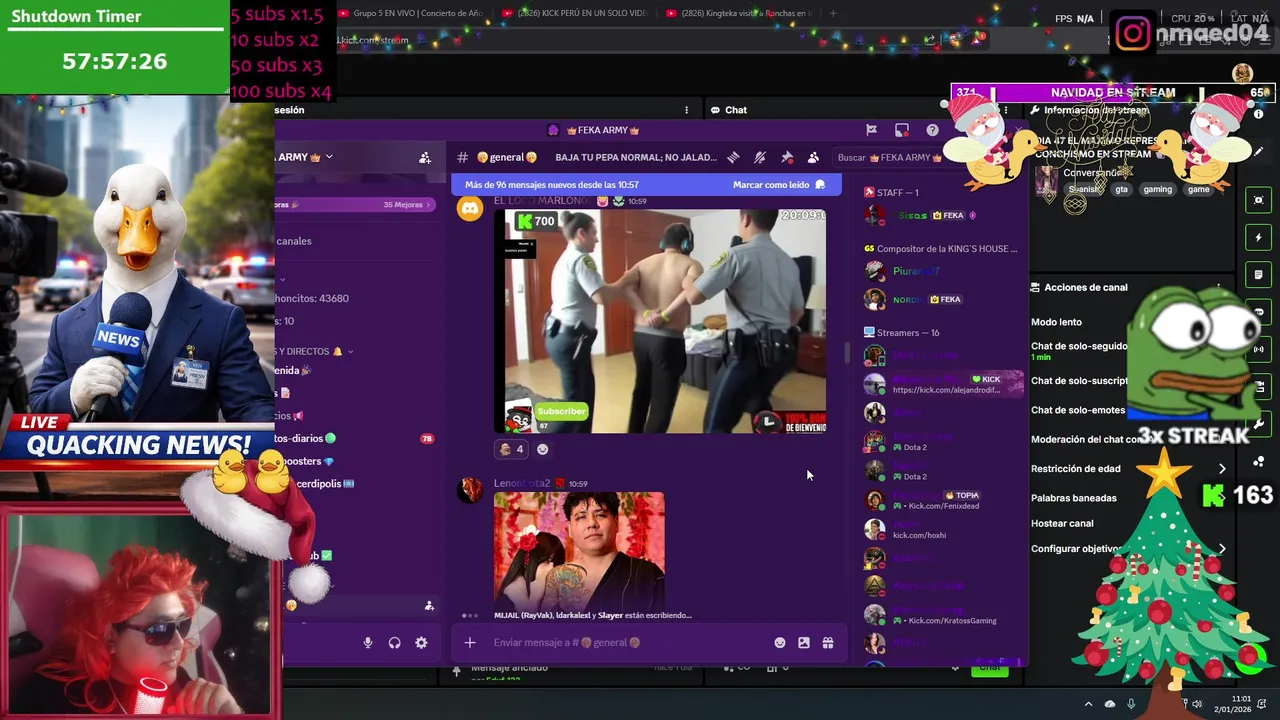Toggle 'Modo lento' in channel actions
This screenshot has width=1280, height=720.
pos(1056,322)
